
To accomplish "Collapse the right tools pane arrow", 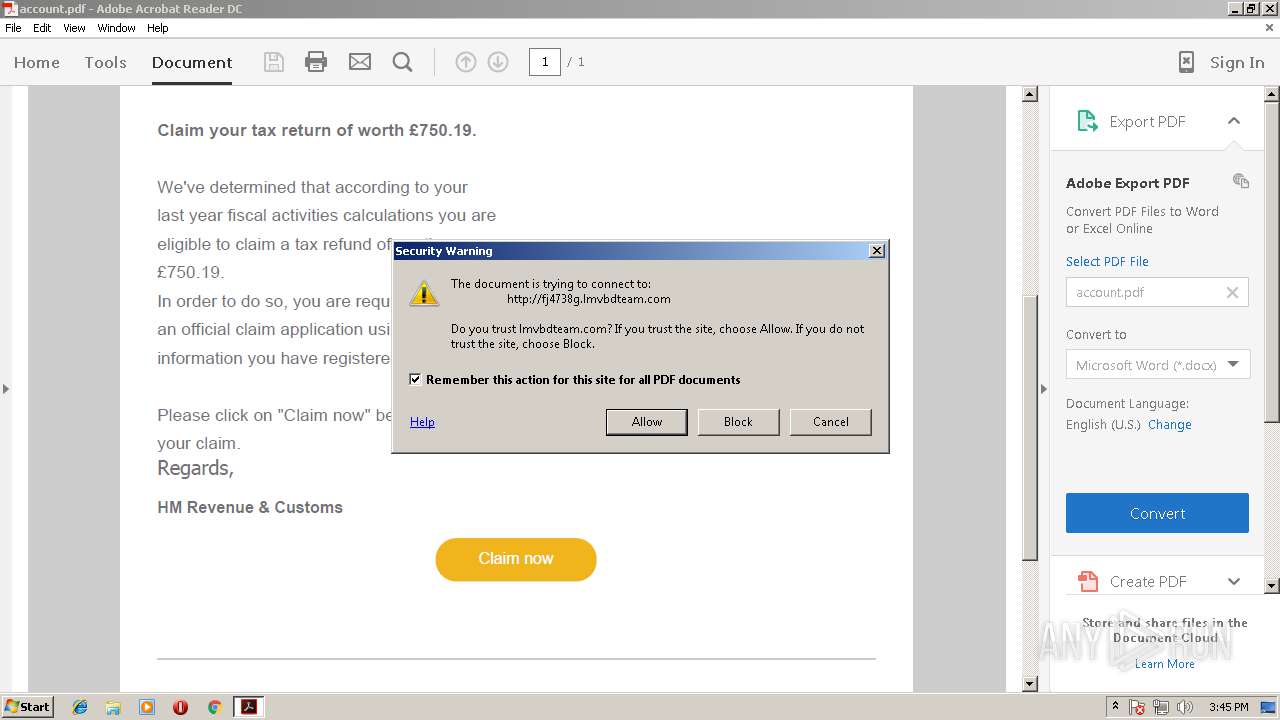I will [1044, 388].
